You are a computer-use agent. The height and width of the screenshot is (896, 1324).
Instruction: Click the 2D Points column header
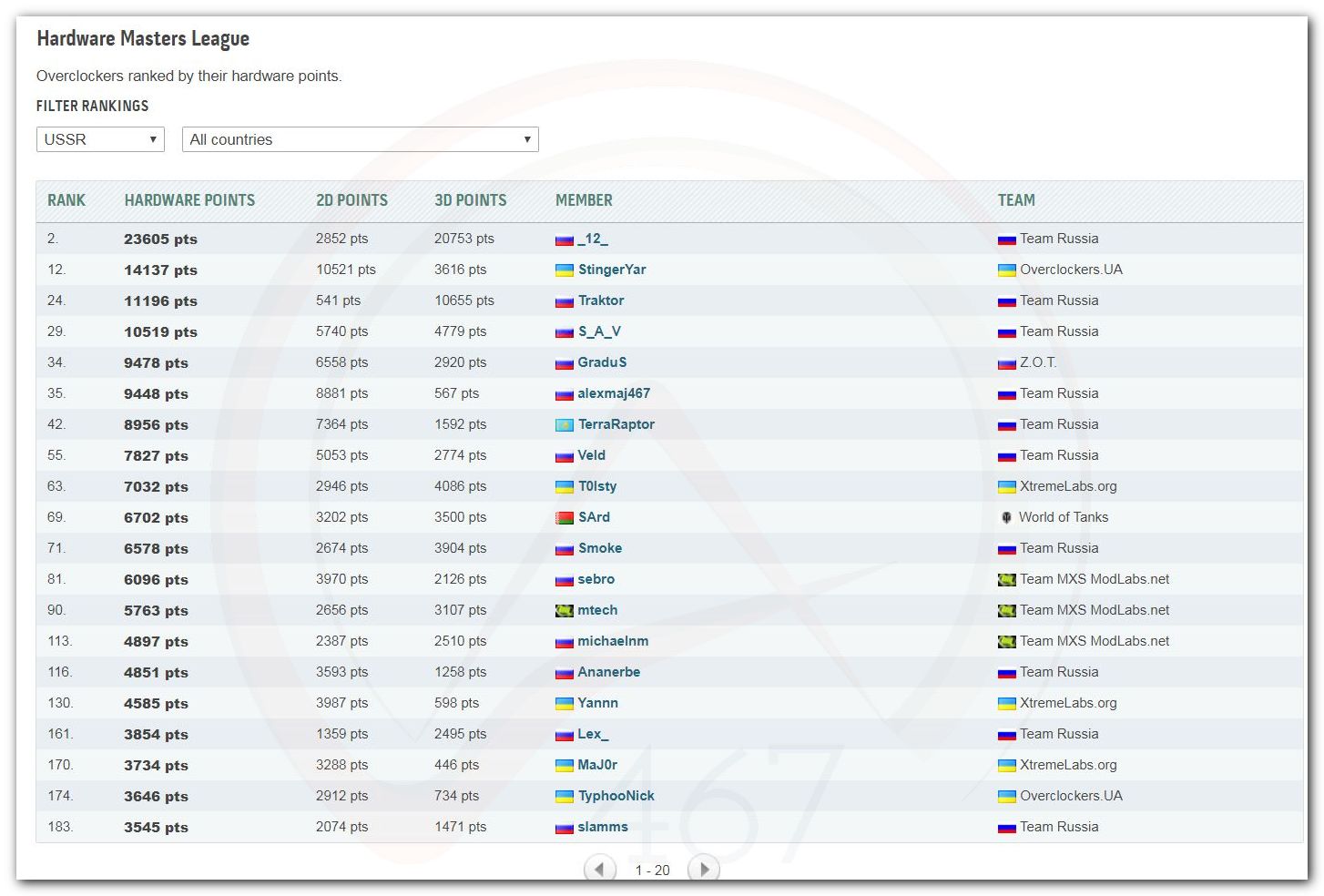click(351, 200)
